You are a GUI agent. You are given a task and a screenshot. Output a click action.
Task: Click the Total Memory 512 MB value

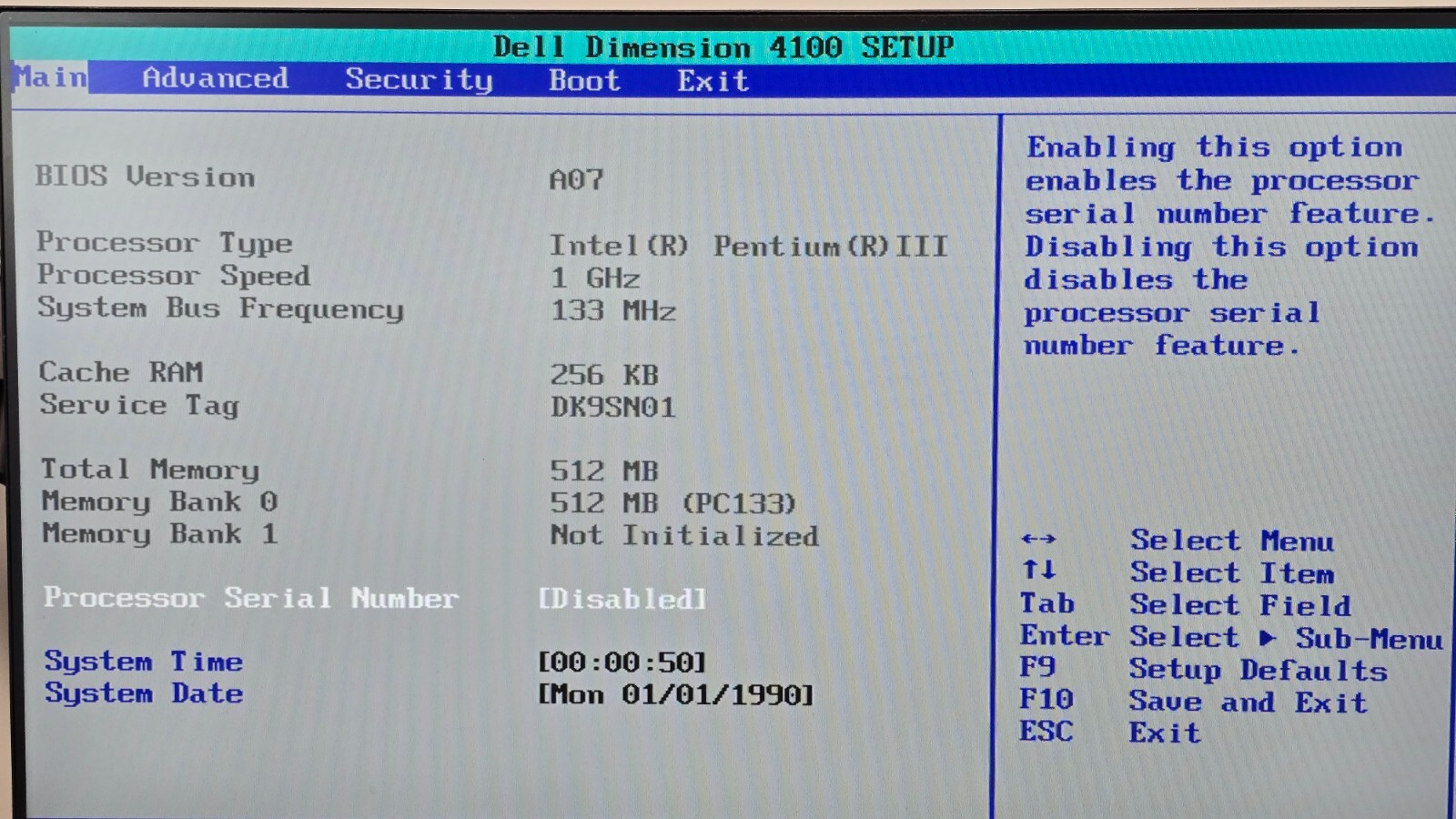(x=604, y=470)
